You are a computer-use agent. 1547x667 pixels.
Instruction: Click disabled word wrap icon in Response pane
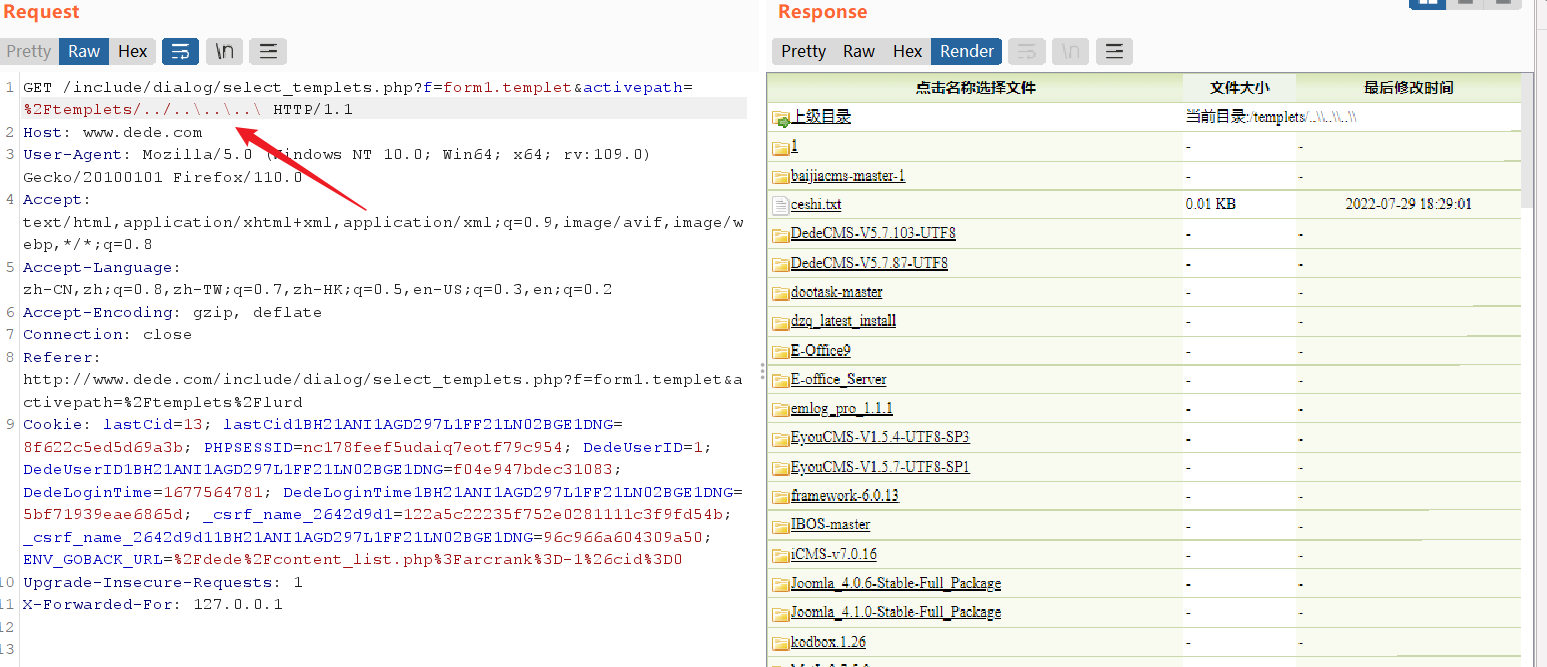tap(1027, 51)
